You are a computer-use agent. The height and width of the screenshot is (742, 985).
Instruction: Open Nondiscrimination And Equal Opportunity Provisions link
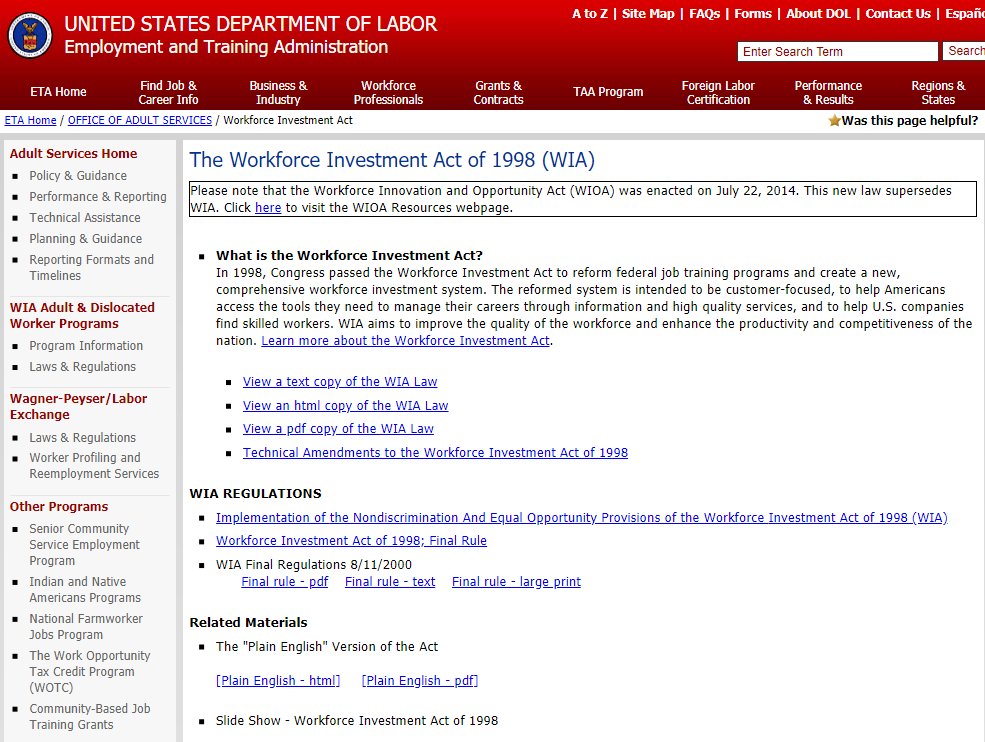point(582,518)
